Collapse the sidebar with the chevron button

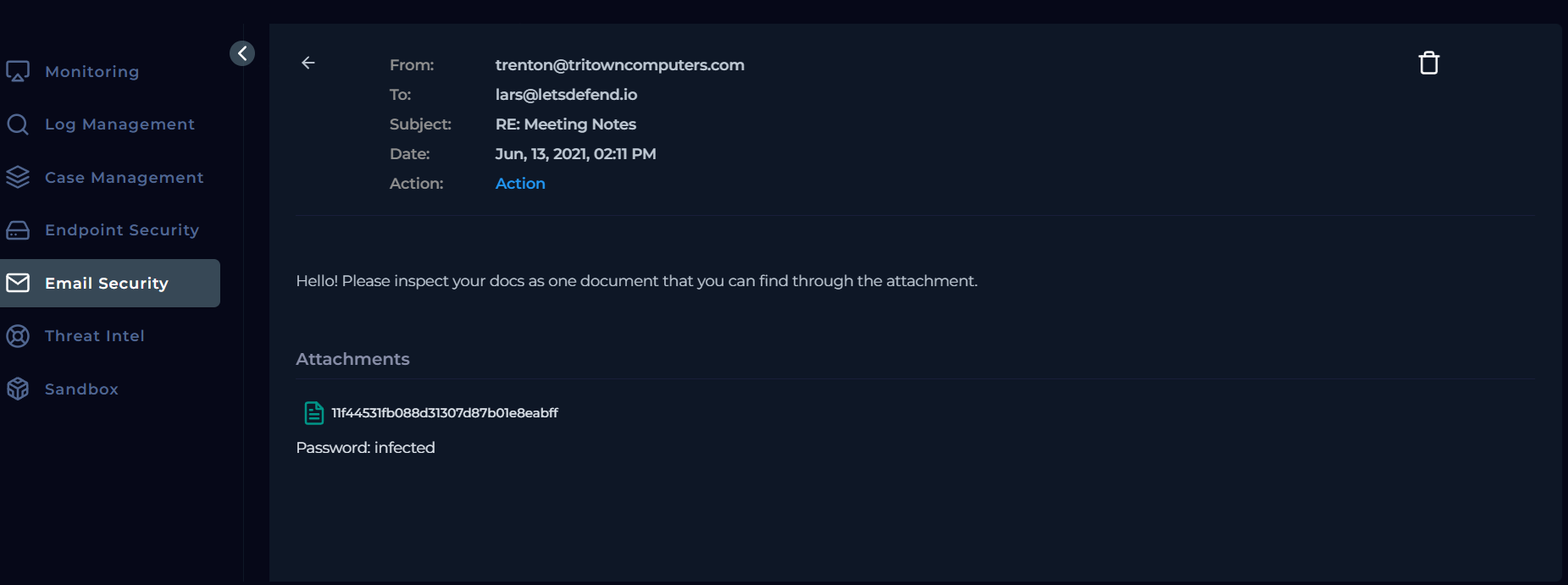pyautogui.click(x=242, y=53)
